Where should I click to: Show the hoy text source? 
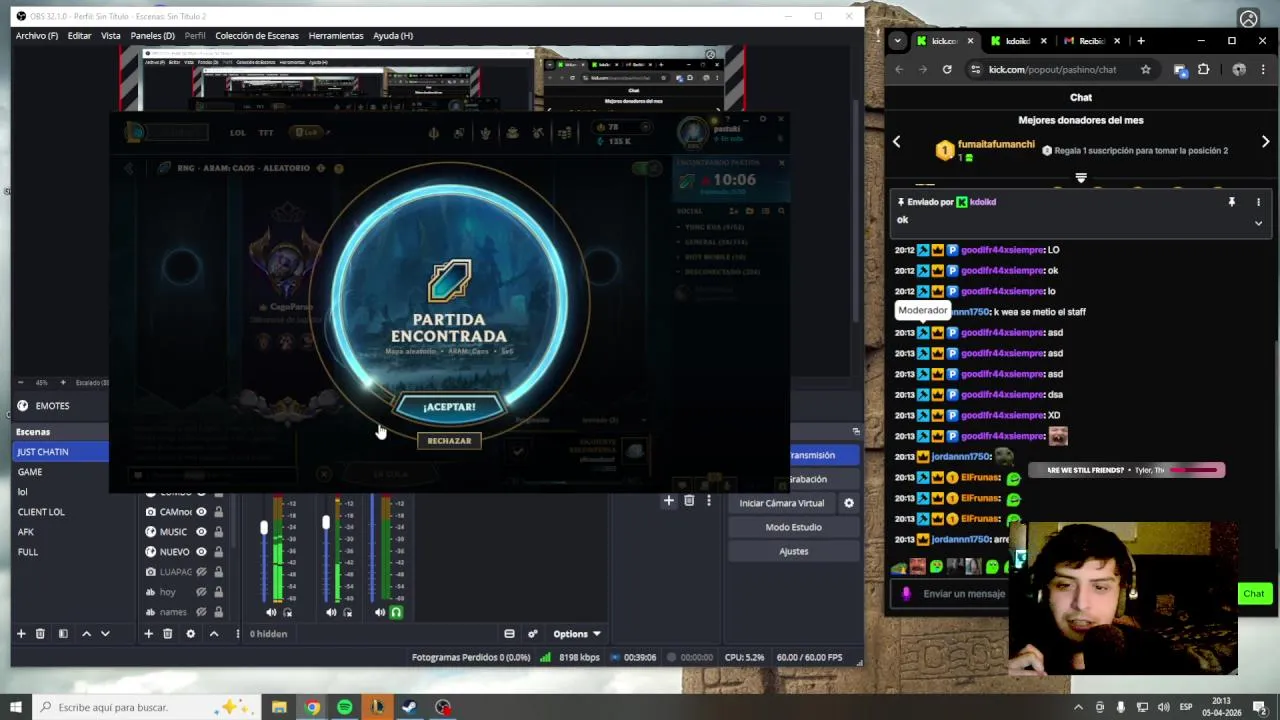[x=201, y=592]
